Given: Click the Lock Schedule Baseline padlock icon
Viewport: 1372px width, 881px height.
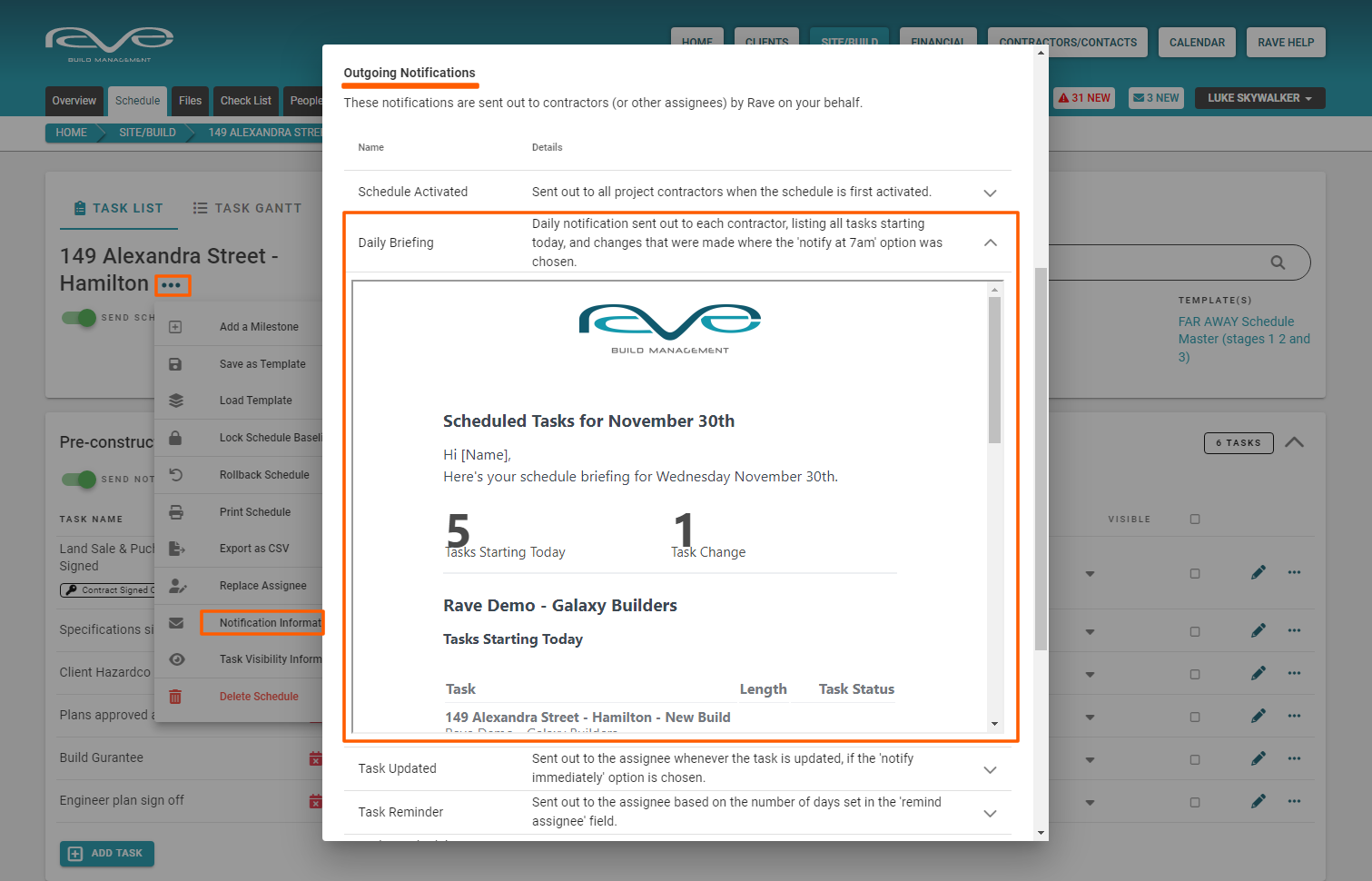Looking at the screenshot, I should click(x=176, y=438).
